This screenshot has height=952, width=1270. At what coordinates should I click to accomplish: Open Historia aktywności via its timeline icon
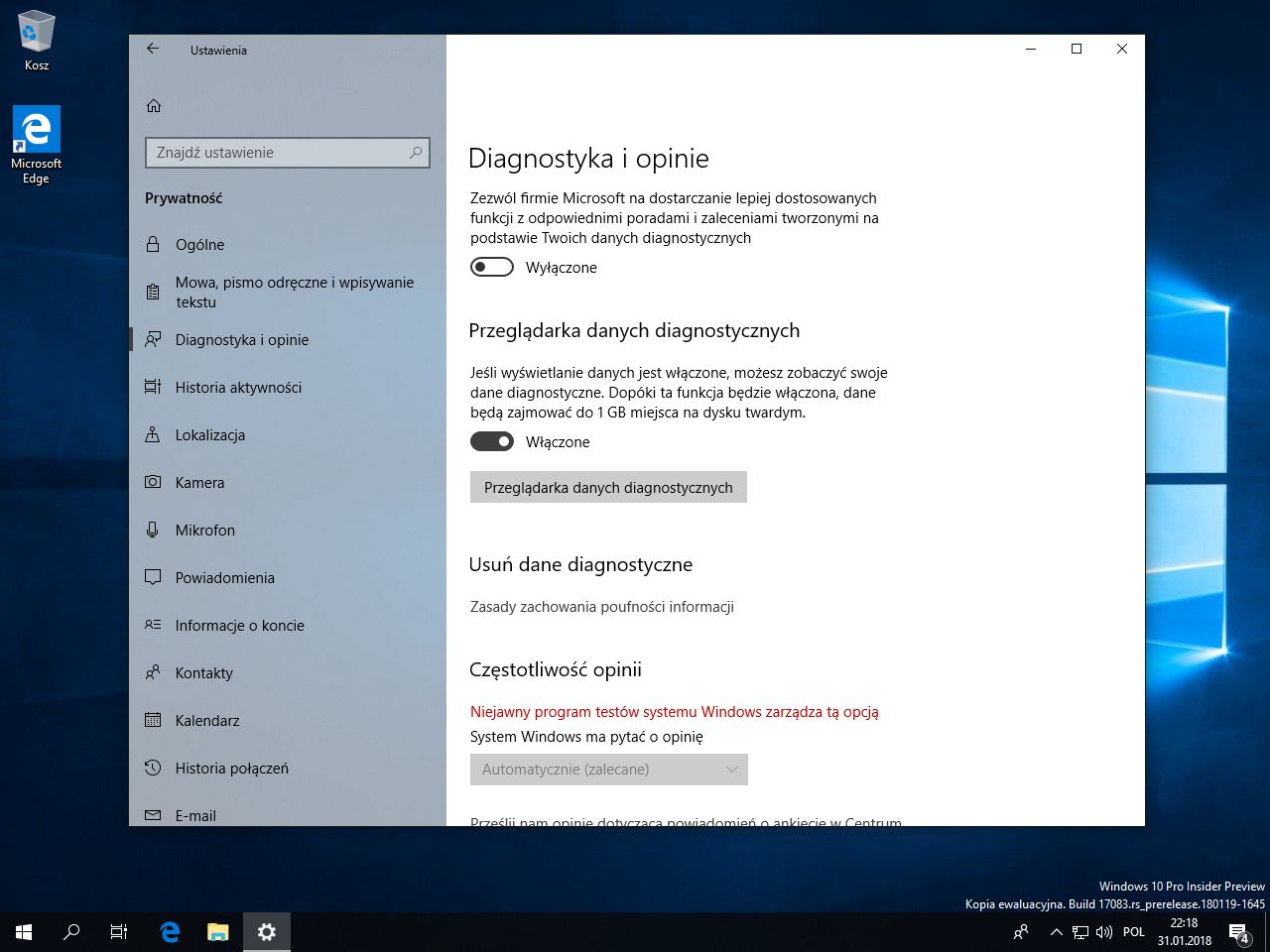pos(153,387)
